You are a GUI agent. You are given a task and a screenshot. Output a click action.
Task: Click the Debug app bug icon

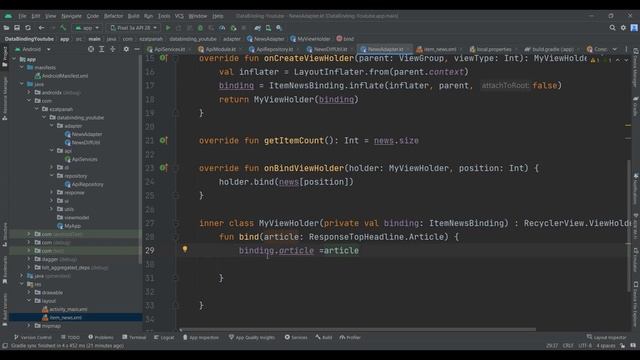tap(200, 28)
